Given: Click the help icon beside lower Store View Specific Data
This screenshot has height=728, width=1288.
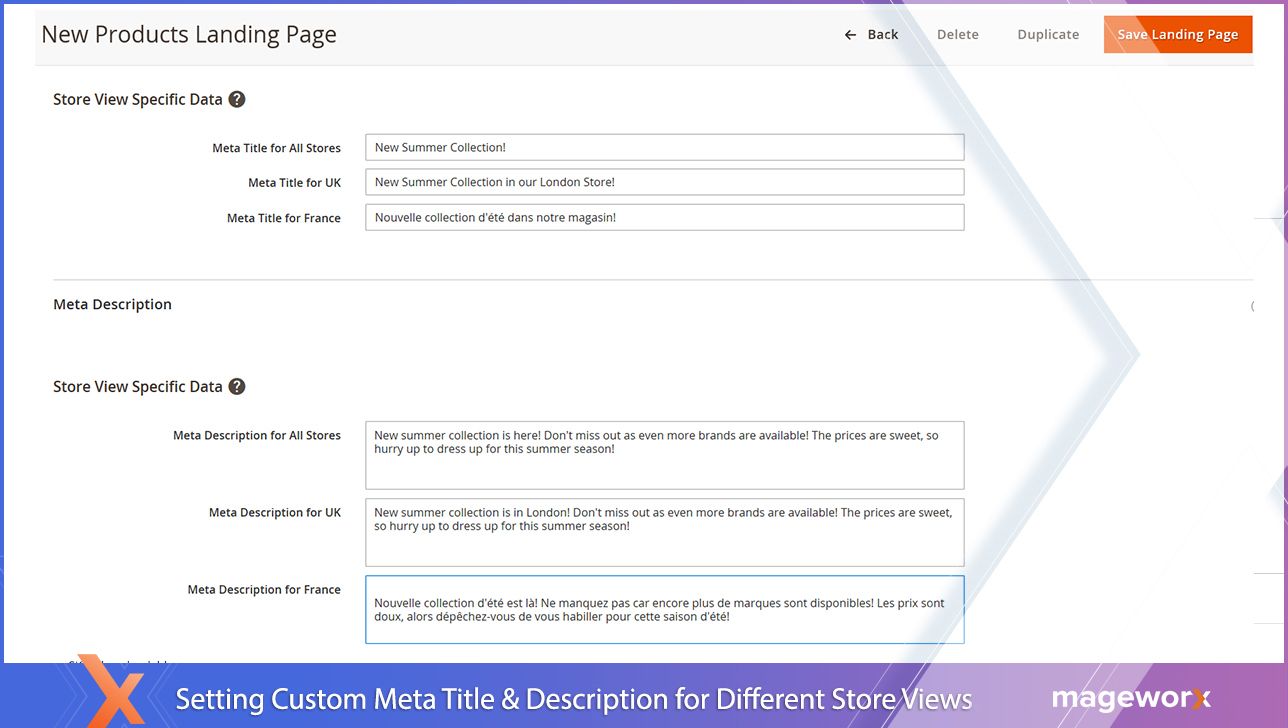Looking at the screenshot, I should pos(237,386).
